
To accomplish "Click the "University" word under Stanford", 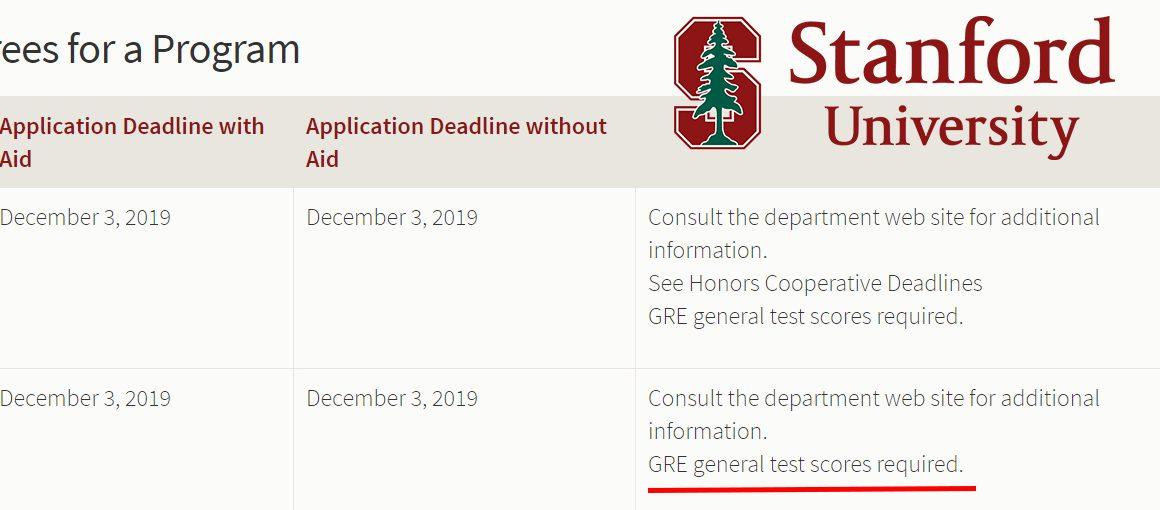I will pos(951,127).
